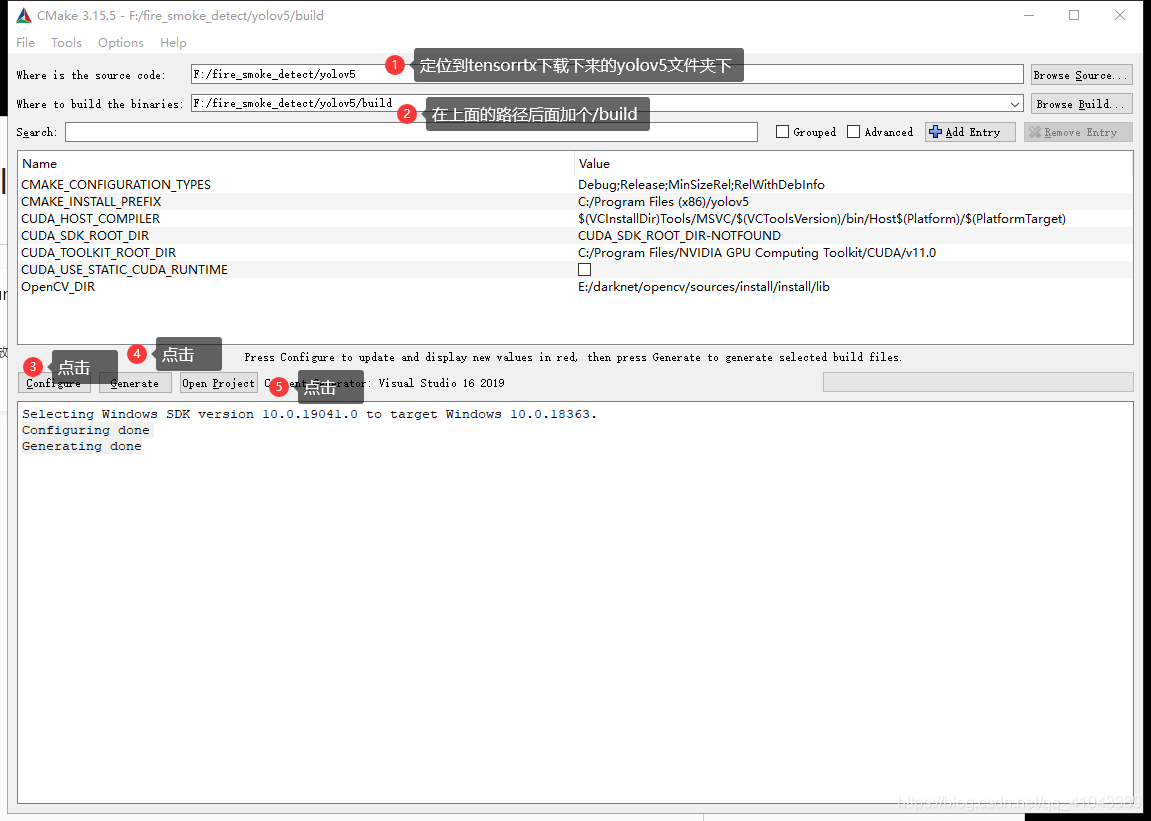
Task: Select the CUDA_TOOLKIT_ROOT_DIR entry
Action: pyautogui.click(x=98, y=253)
